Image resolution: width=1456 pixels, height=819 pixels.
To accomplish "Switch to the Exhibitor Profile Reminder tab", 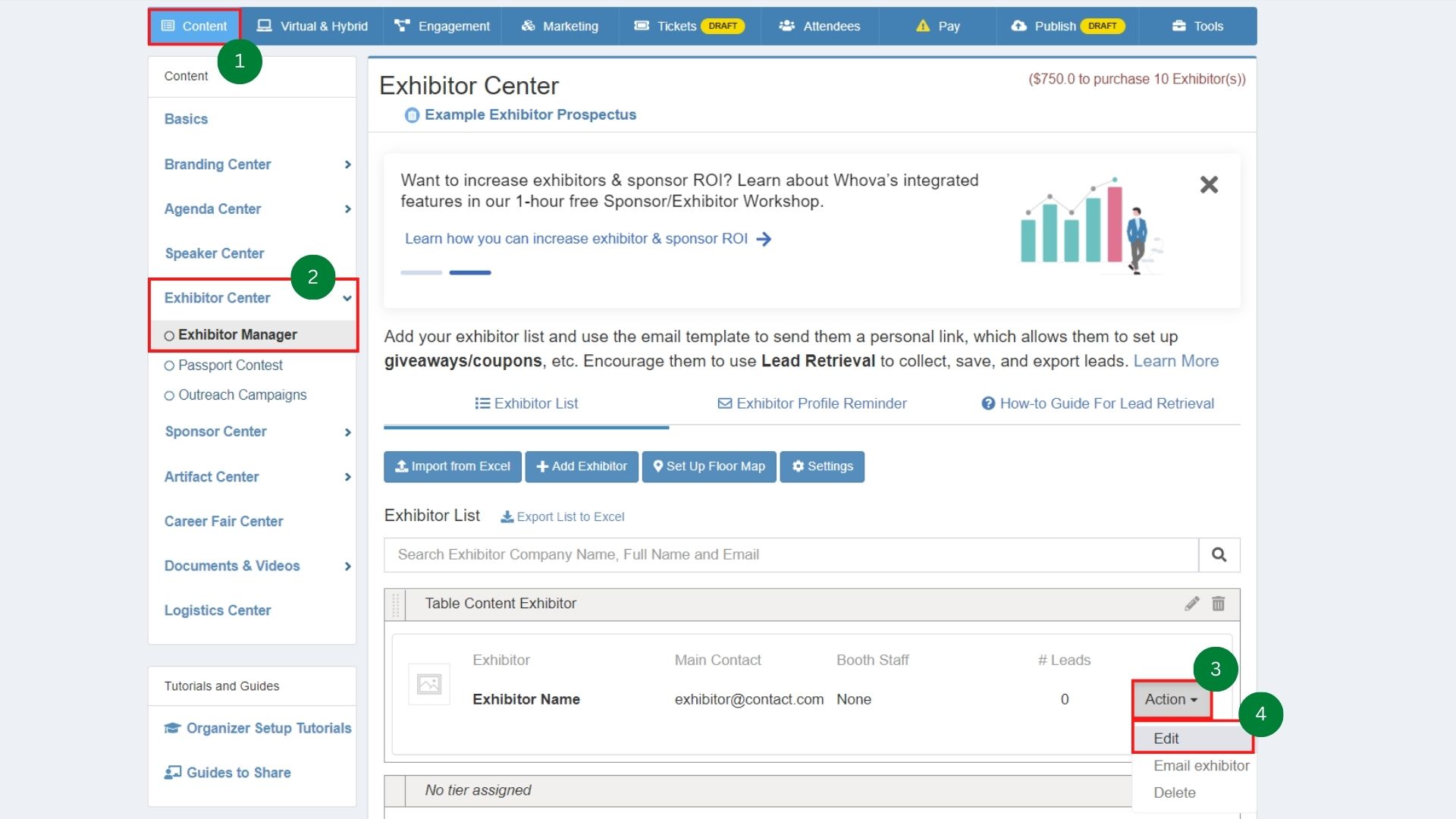I will click(812, 403).
